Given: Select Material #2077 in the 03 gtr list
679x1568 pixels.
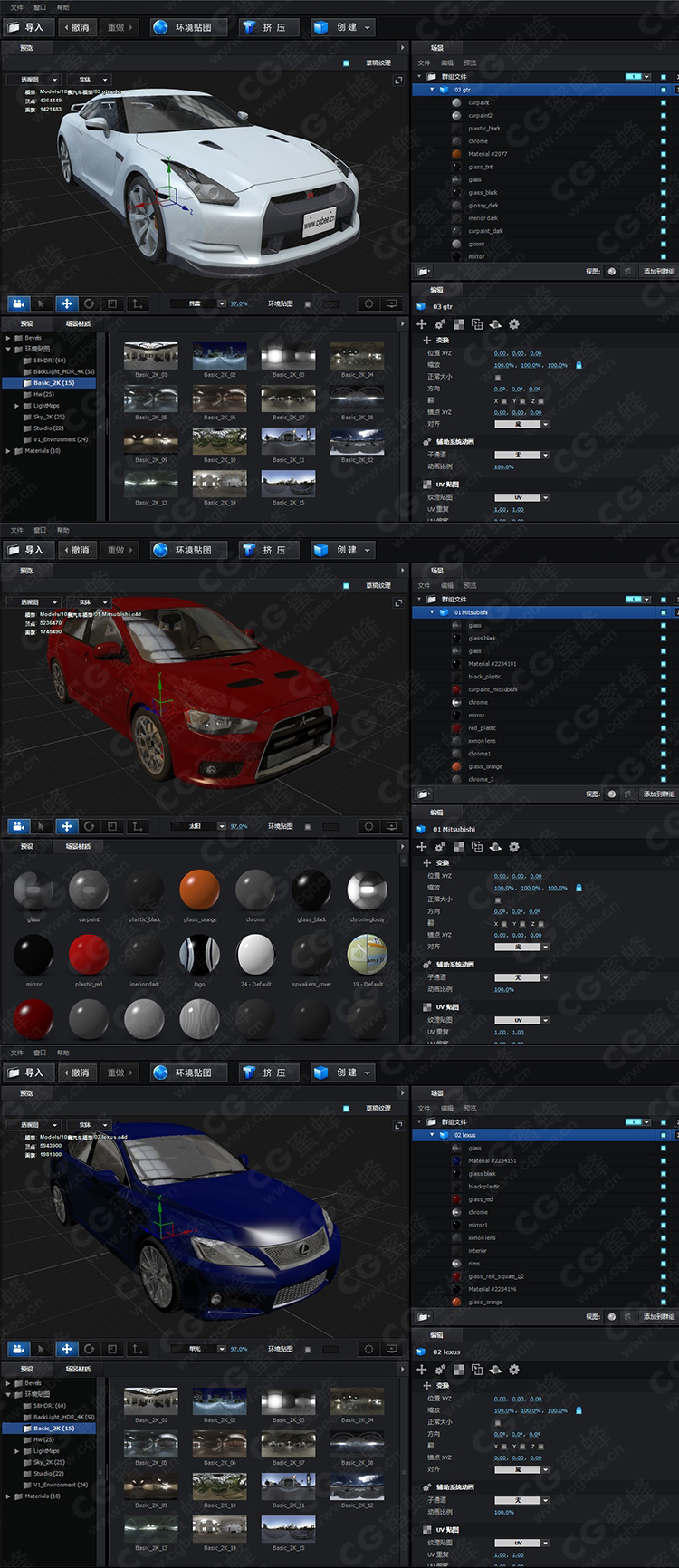Looking at the screenshot, I should [x=488, y=154].
